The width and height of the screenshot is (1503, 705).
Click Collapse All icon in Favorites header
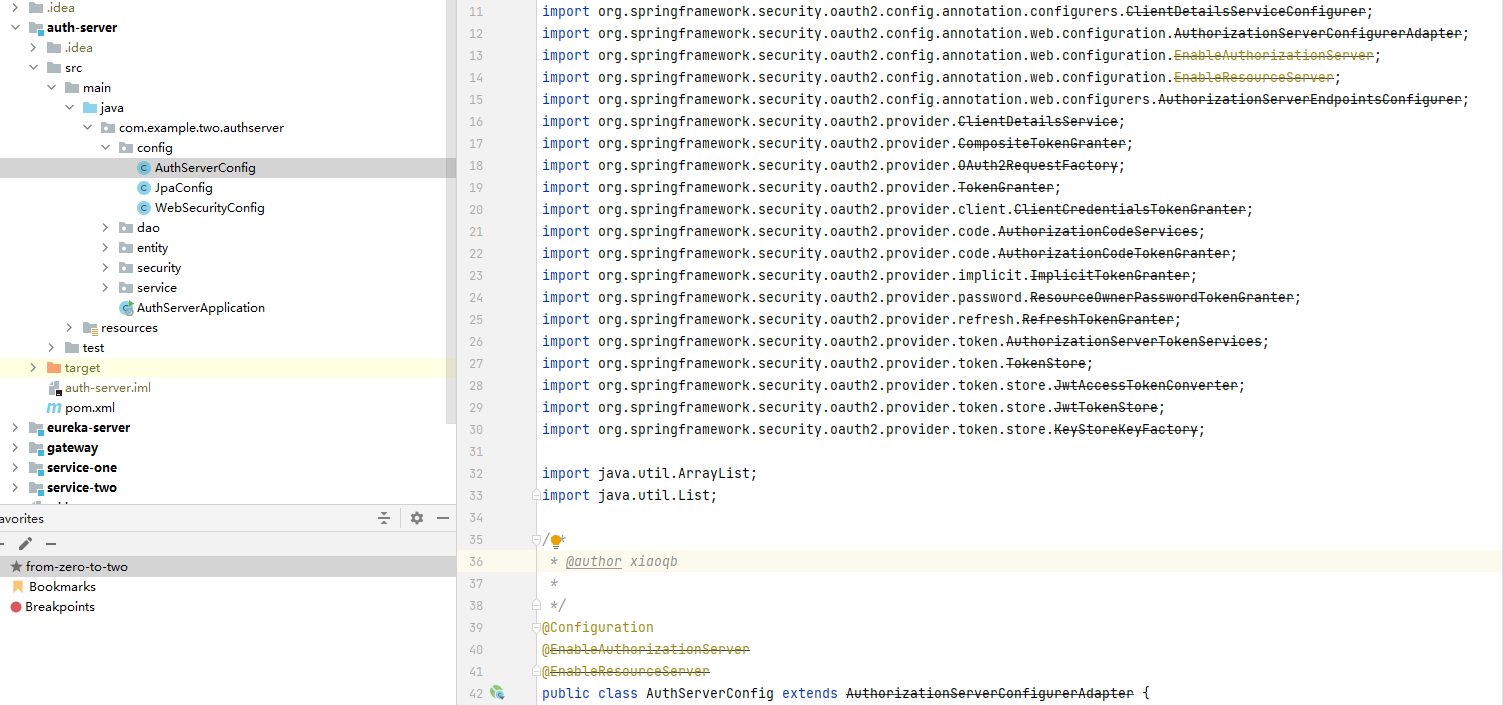tap(384, 518)
